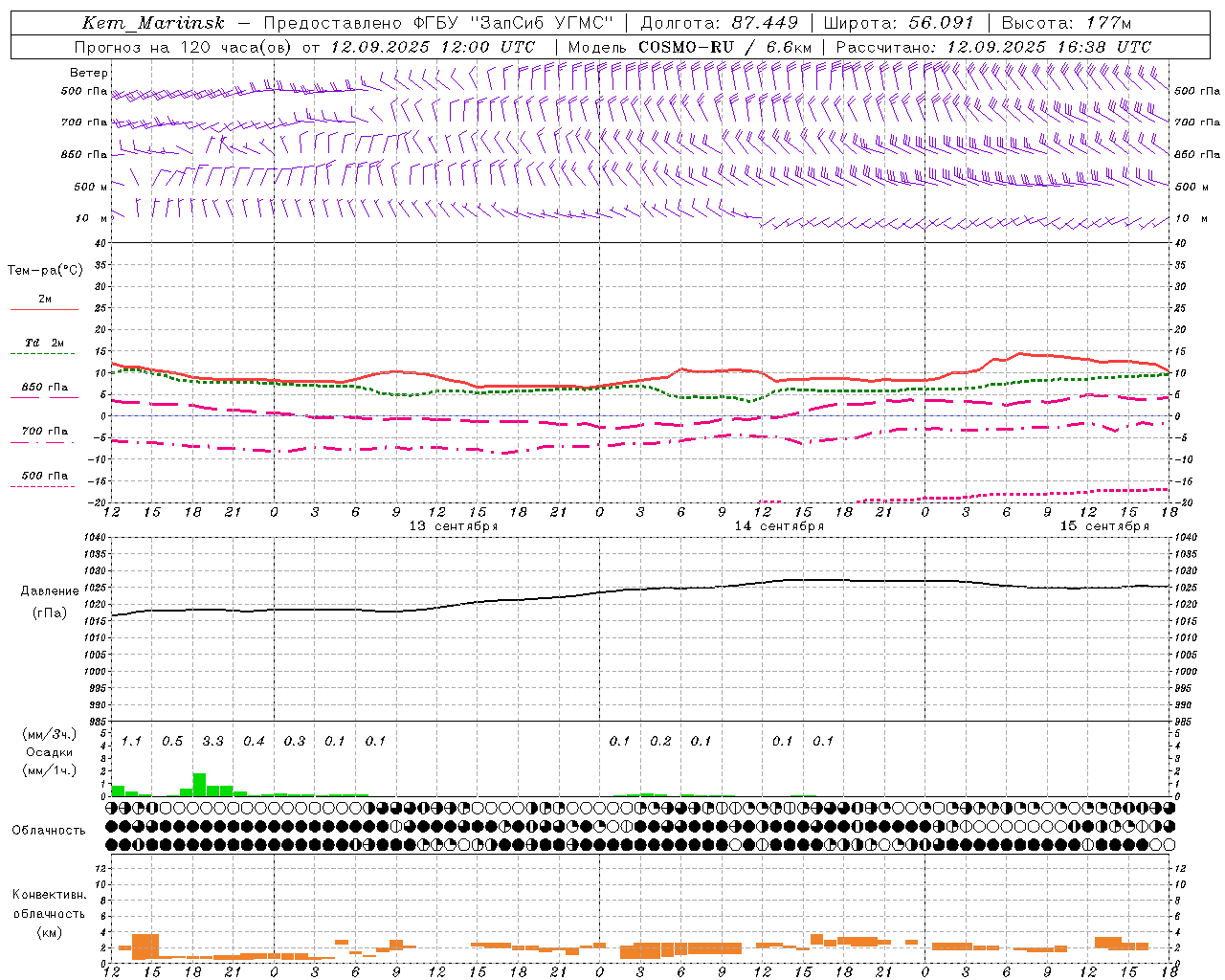1225x980 pixels.
Task: Click the (мм/1ч.) precipitation unit label
Action: click(50, 771)
